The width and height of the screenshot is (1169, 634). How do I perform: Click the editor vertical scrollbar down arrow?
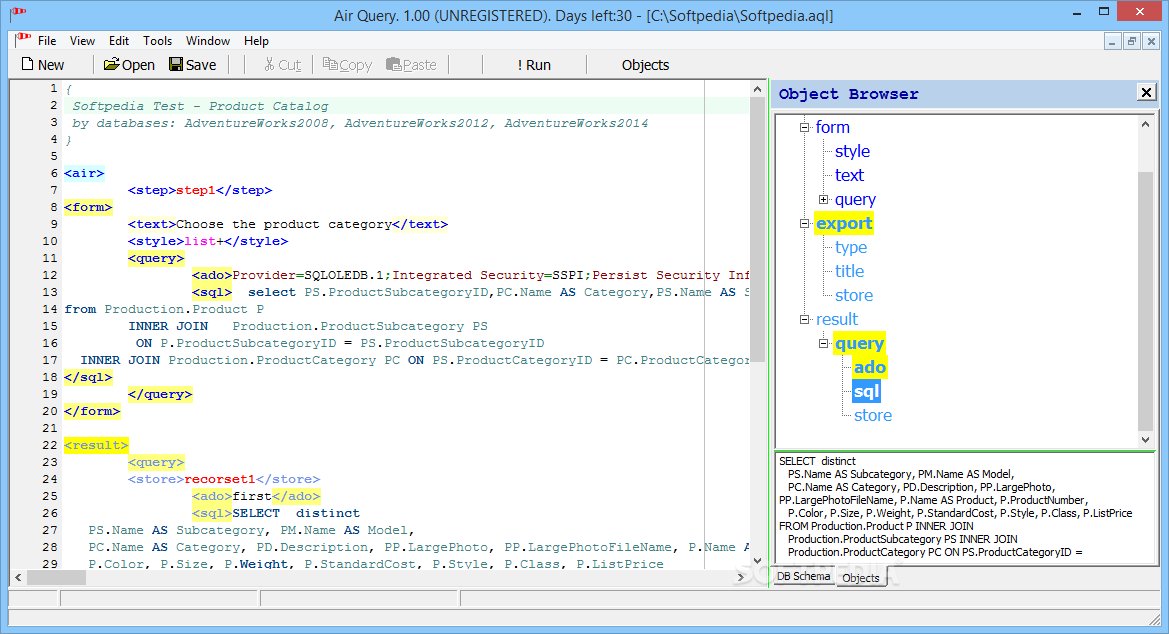point(757,561)
